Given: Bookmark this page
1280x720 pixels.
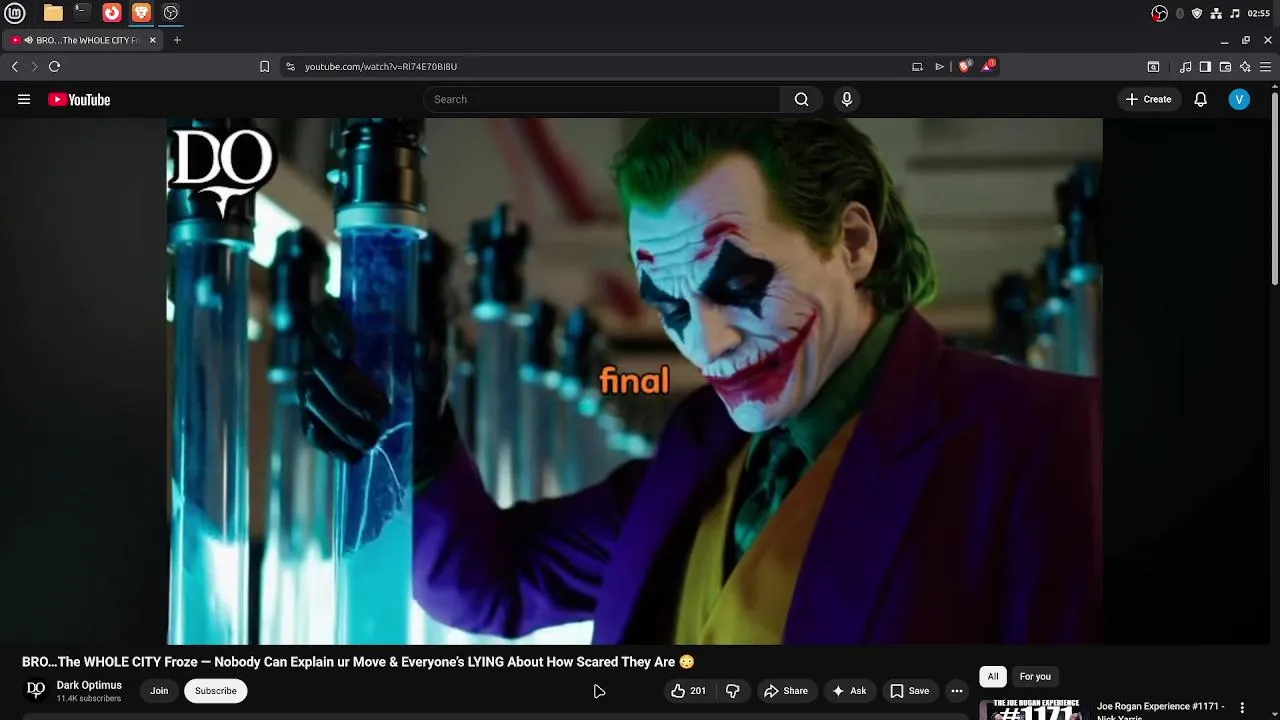Looking at the screenshot, I should click(x=264, y=66).
